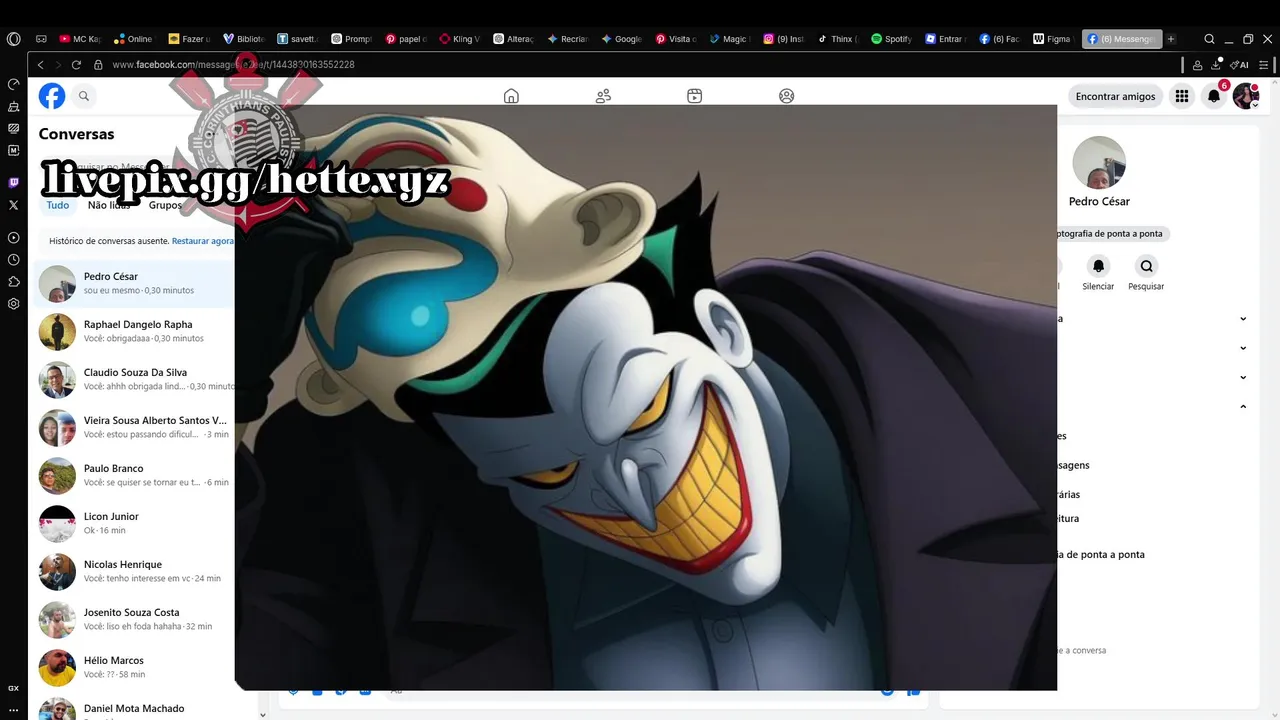Screen dimensions: 1280x720
Task: Click the Facebook logo
Action: coord(52,96)
